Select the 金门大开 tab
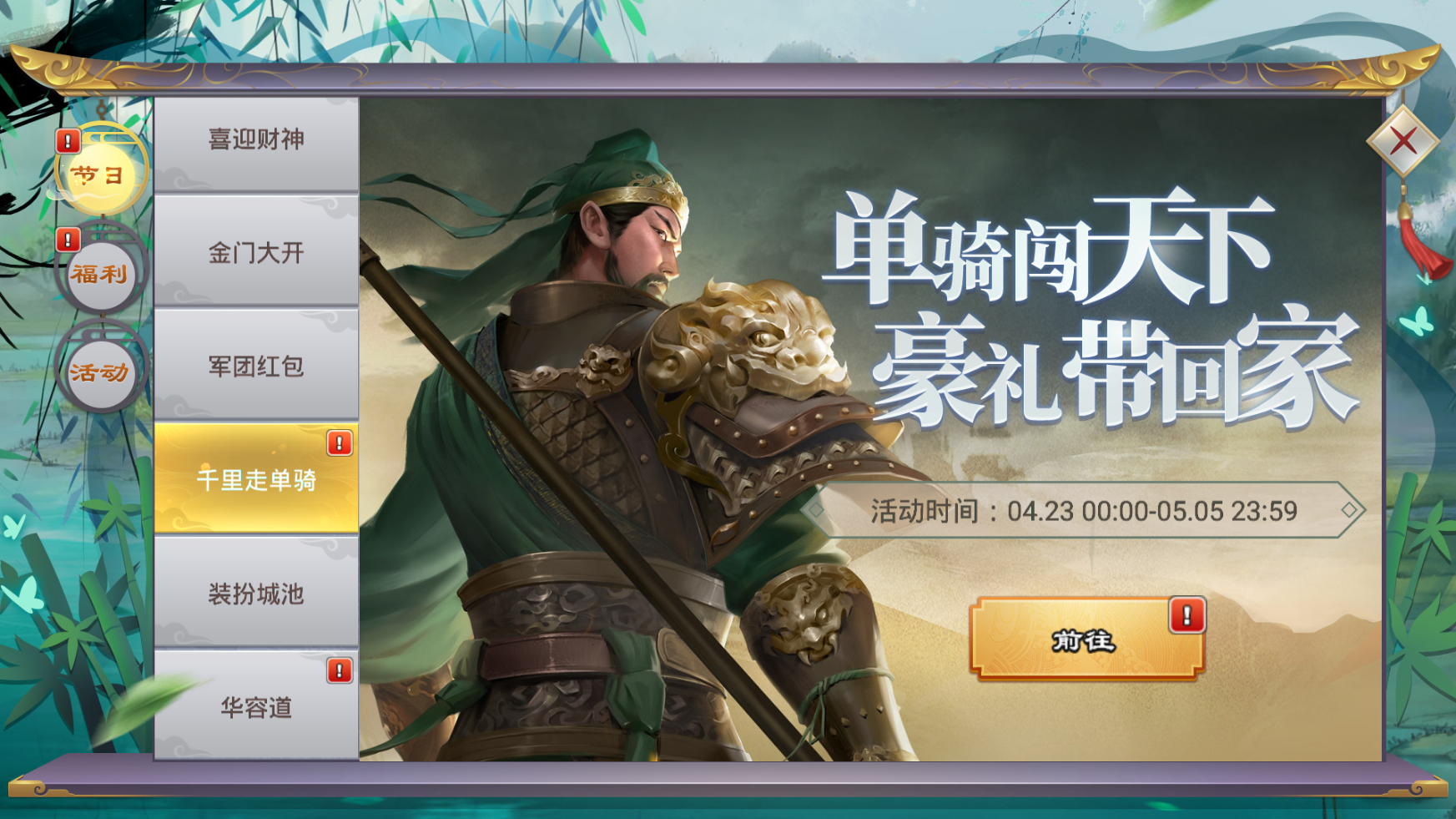The image size is (1456, 819). [x=256, y=251]
